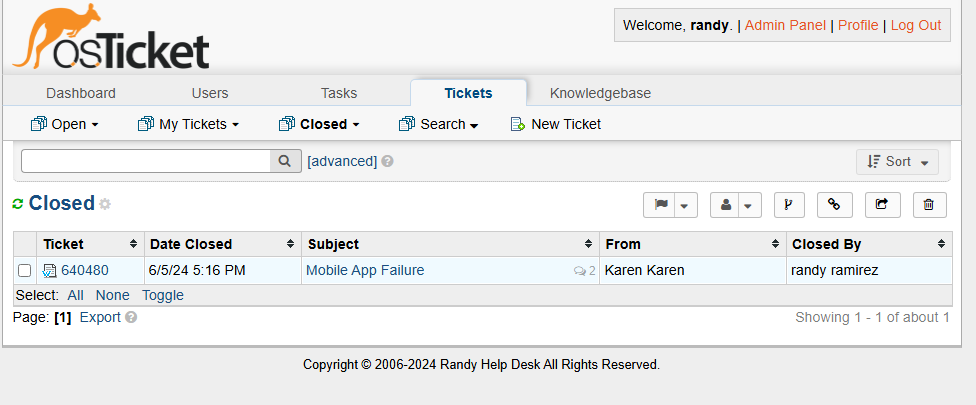Select All tickets link

75,295
